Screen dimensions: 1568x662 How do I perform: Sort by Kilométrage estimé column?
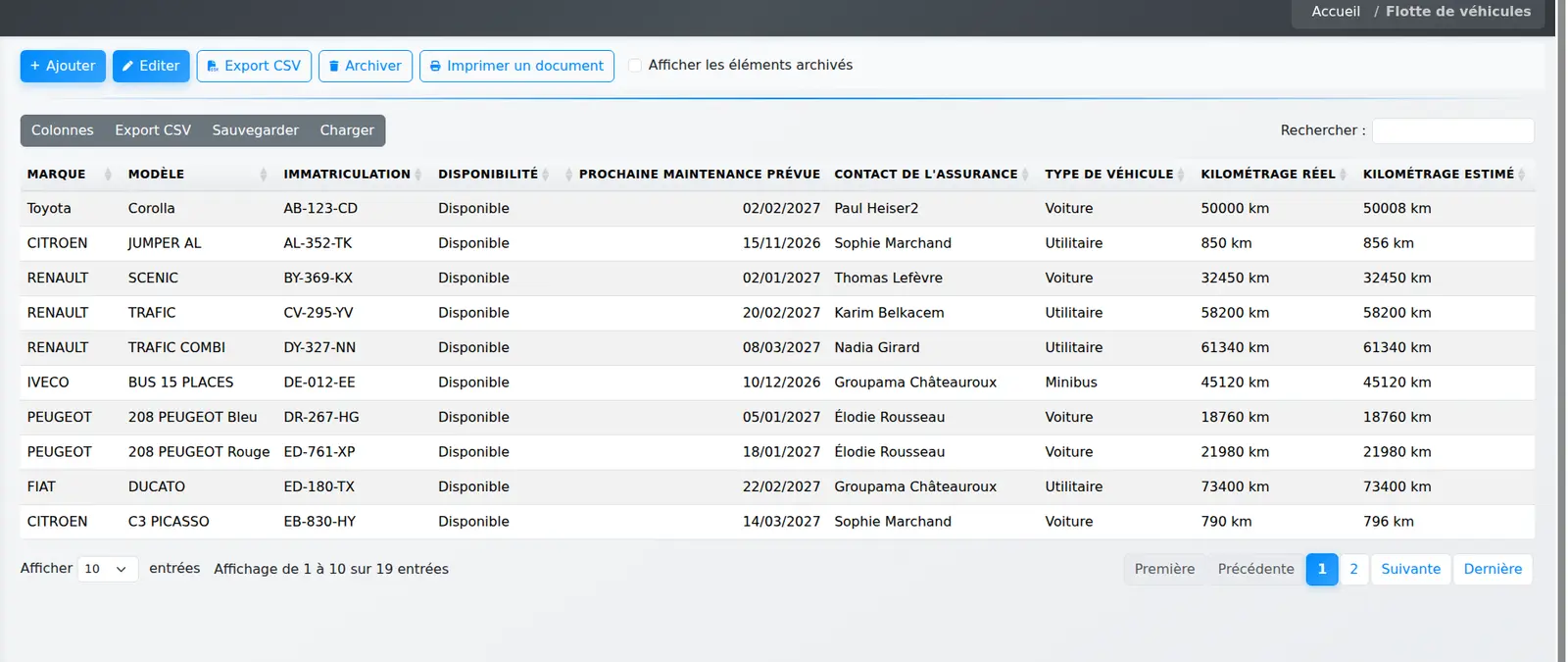[1445, 174]
